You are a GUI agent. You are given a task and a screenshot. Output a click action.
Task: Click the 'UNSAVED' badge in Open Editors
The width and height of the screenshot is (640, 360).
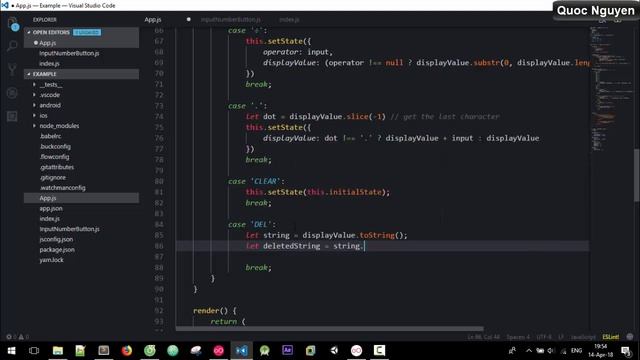(87, 32)
